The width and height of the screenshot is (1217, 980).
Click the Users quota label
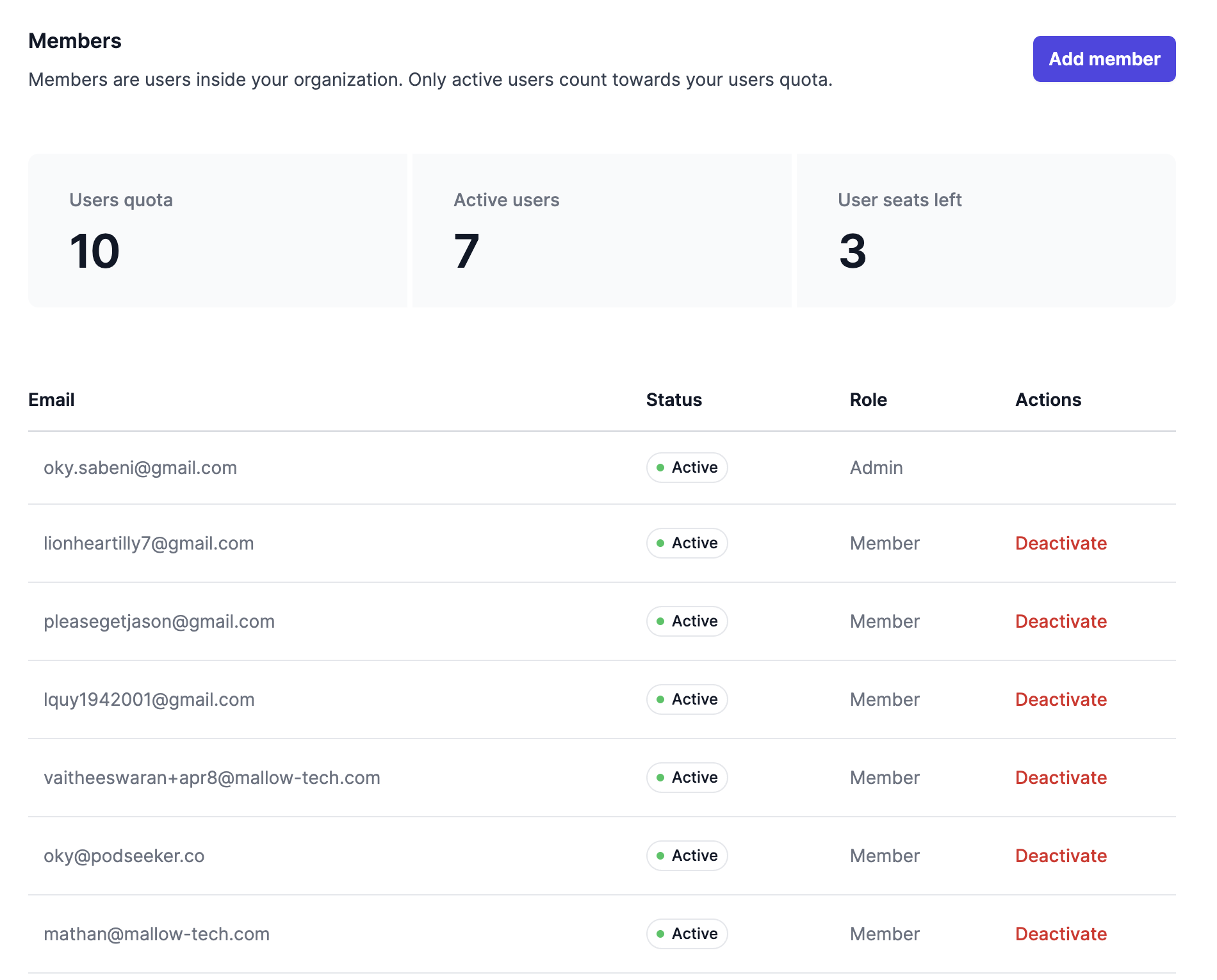(x=121, y=200)
